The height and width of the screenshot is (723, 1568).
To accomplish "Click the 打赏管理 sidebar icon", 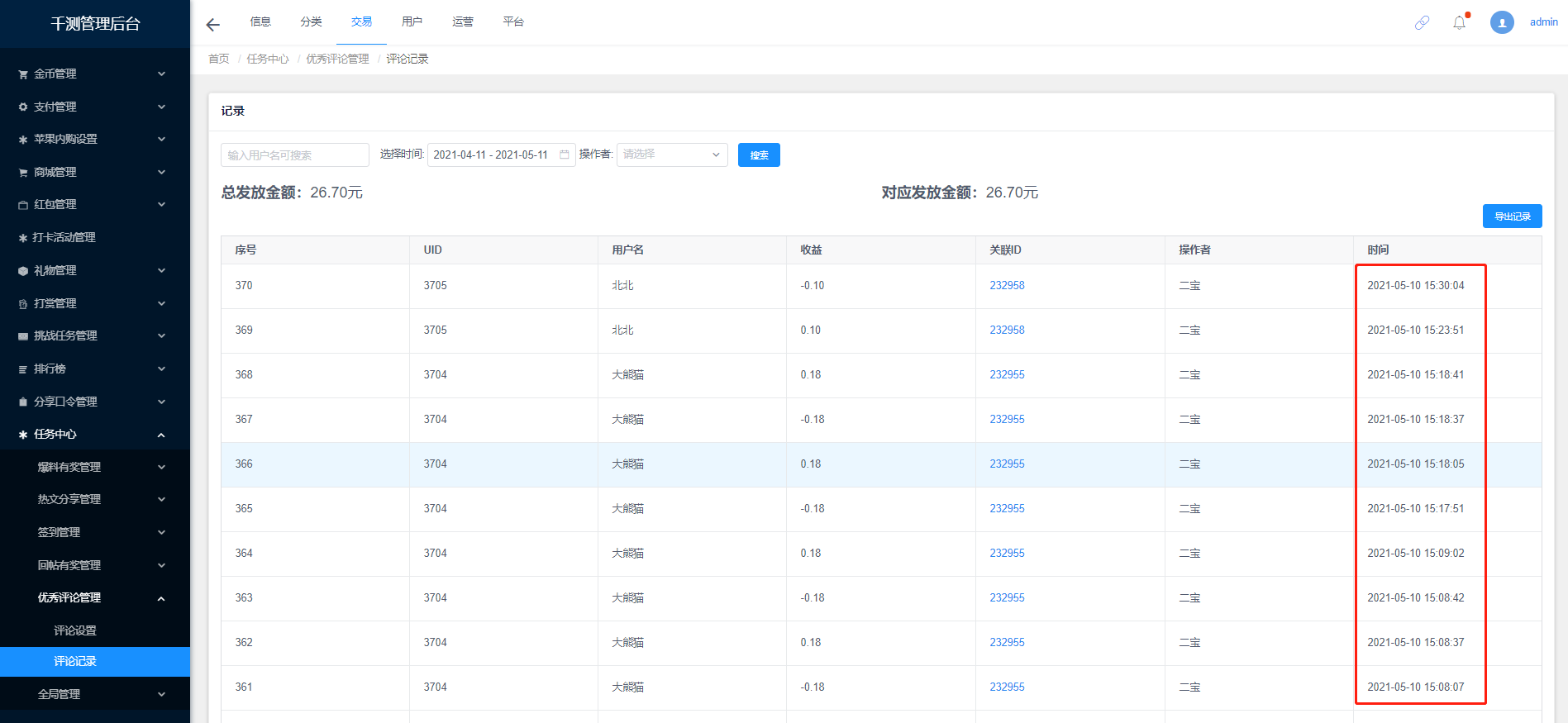I will (x=23, y=304).
